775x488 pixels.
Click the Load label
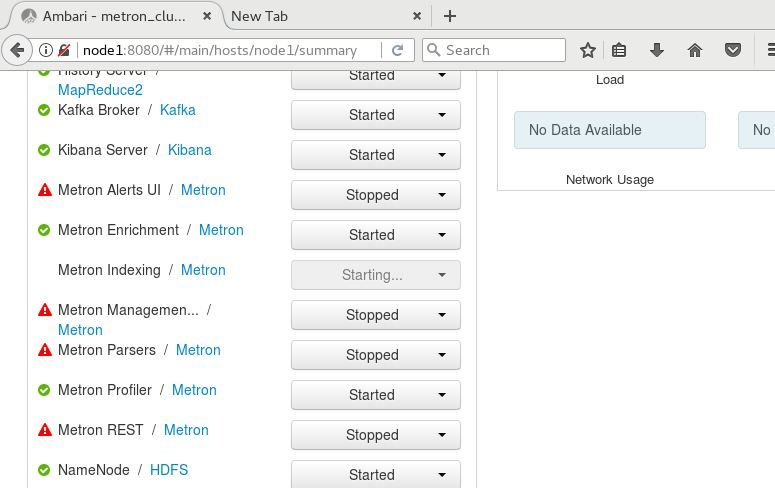pyautogui.click(x=610, y=80)
